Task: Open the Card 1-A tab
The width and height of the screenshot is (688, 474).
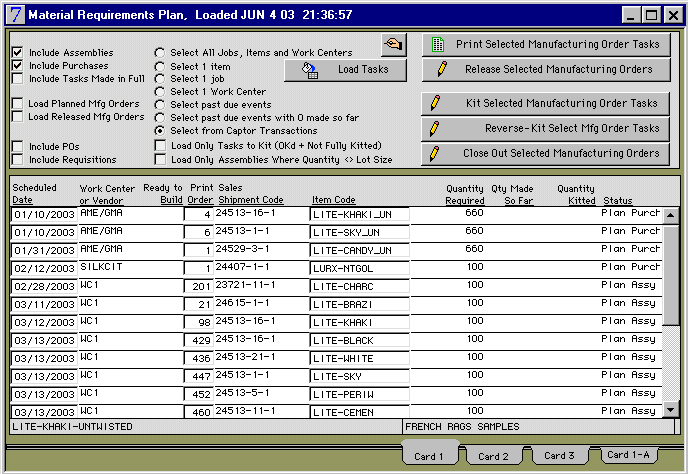Action: click(x=629, y=455)
